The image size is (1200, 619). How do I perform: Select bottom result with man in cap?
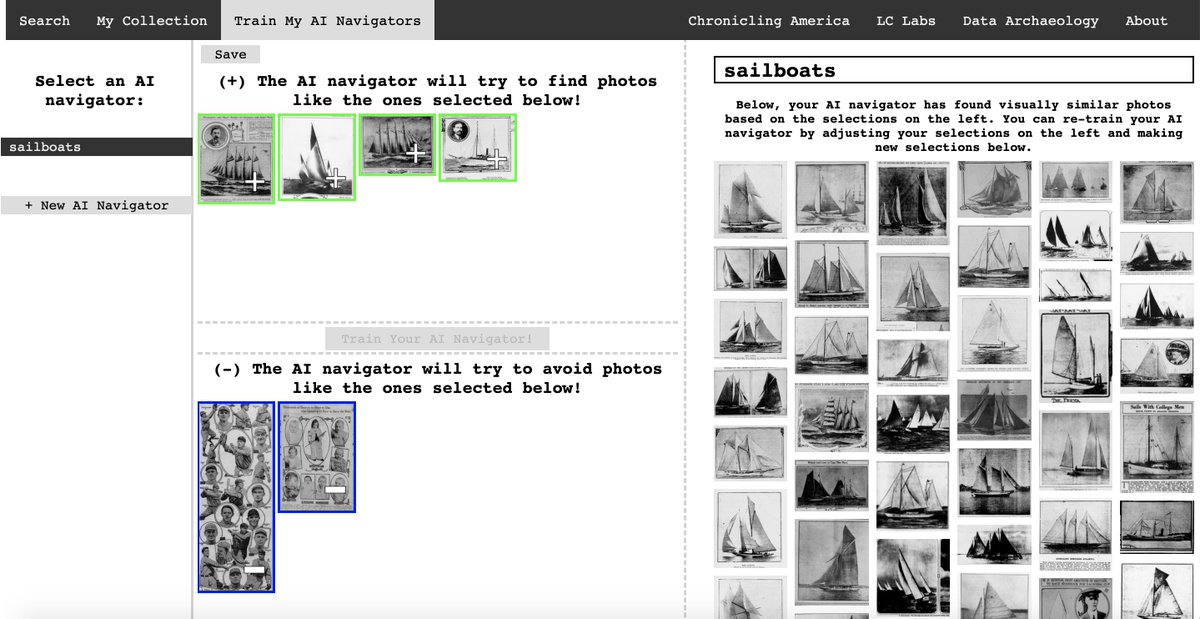pyautogui.click(x=1075, y=598)
